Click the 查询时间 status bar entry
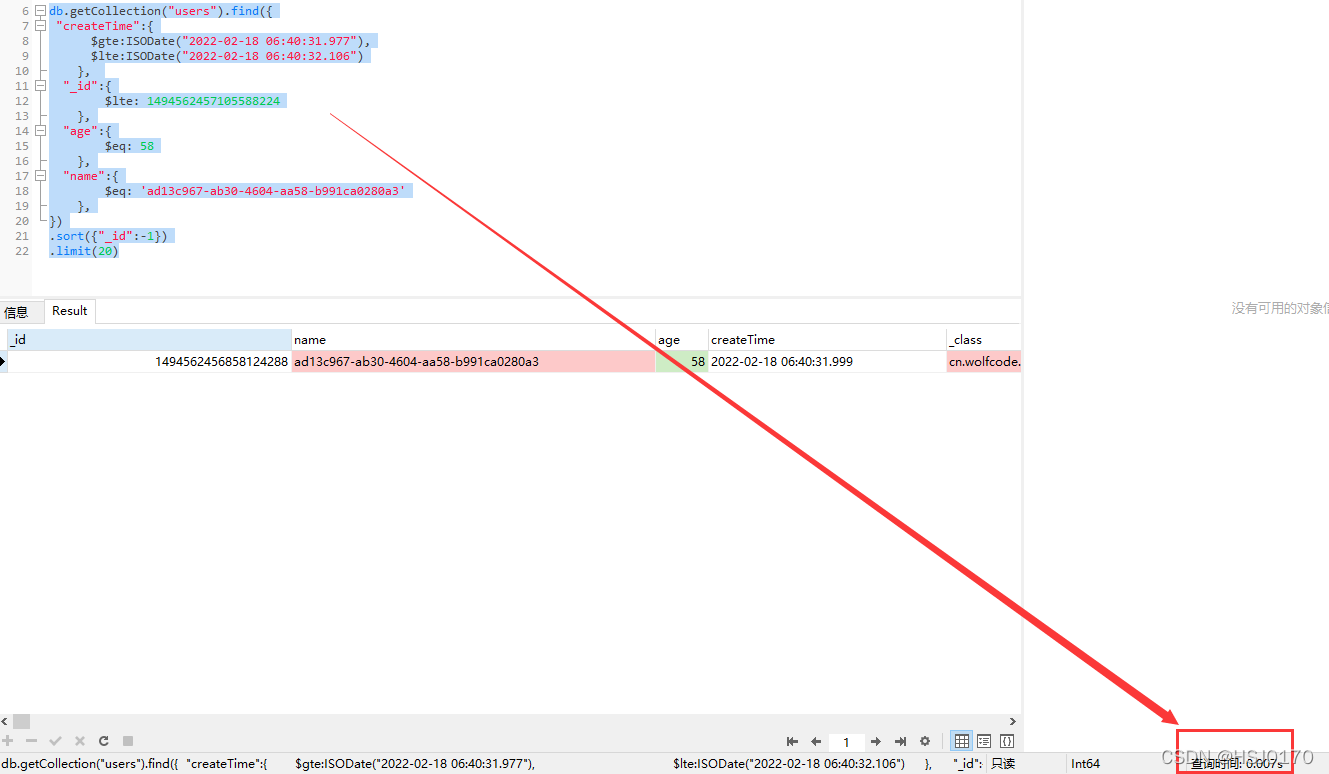This screenshot has height=774, width=1329. point(1236,764)
